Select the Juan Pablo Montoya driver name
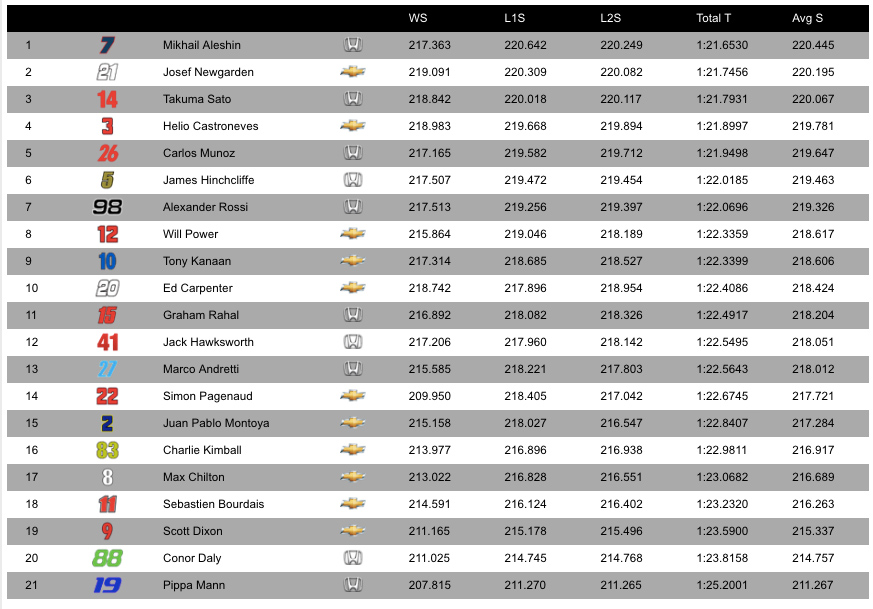This screenshot has height=609, width=873. [x=216, y=423]
